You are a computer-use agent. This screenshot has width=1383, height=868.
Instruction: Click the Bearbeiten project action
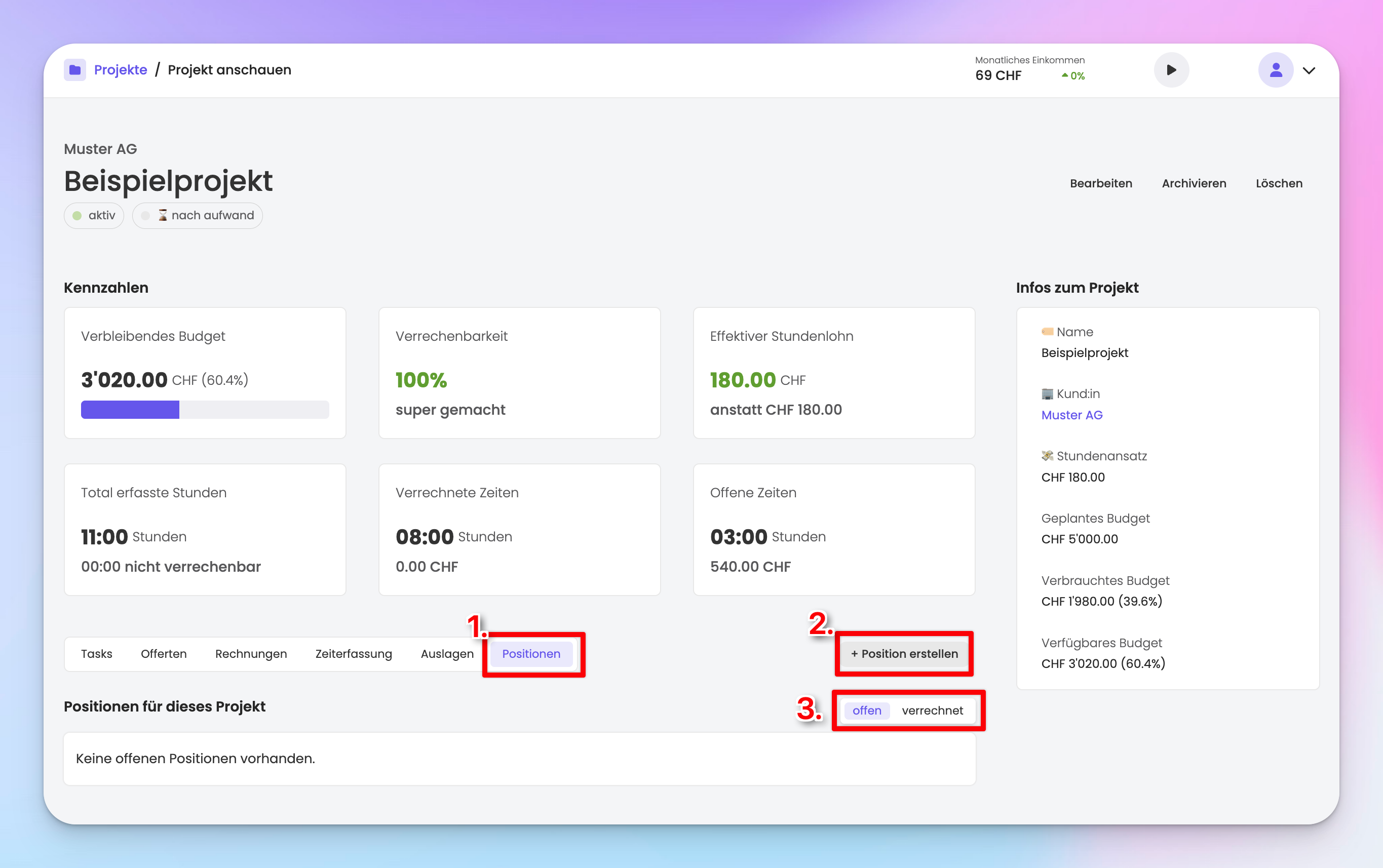point(1100,184)
